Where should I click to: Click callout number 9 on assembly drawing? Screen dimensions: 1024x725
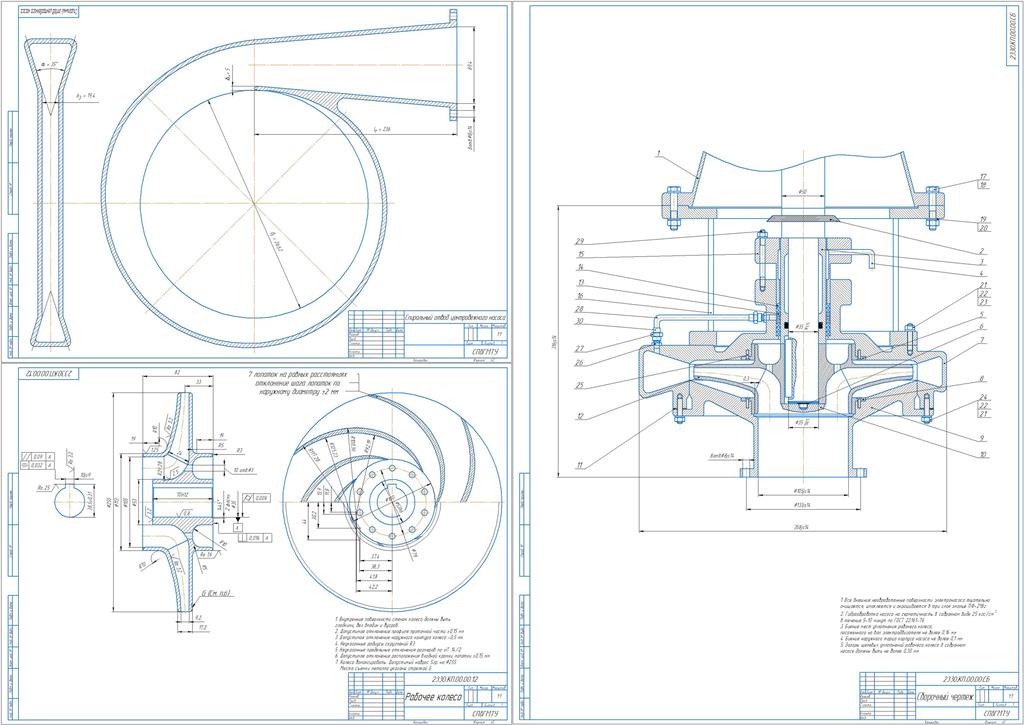tap(982, 439)
